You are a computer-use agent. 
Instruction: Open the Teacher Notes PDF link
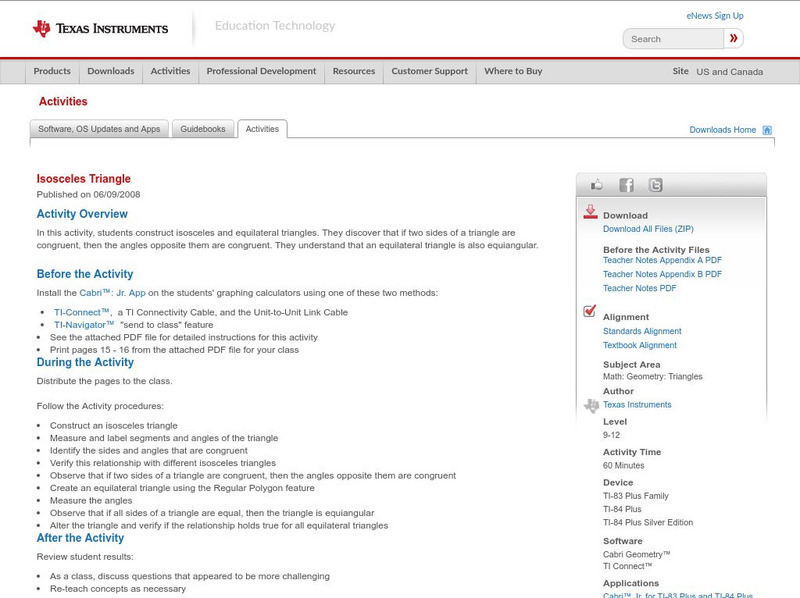pyautogui.click(x=639, y=288)
